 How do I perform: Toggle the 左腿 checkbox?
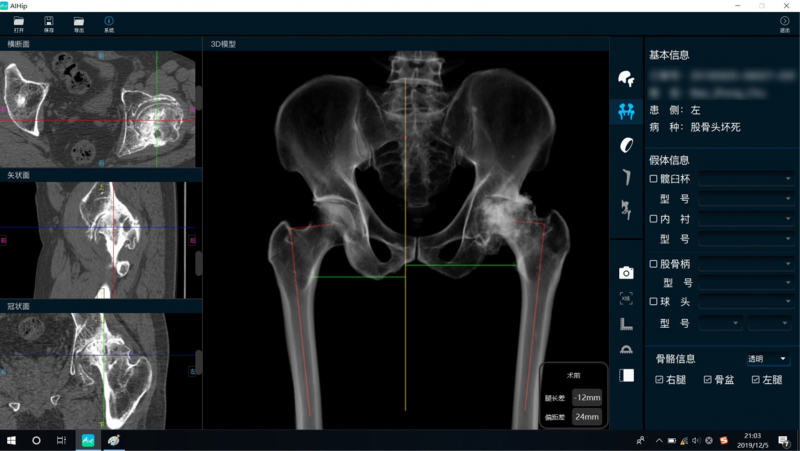point(756,380)
